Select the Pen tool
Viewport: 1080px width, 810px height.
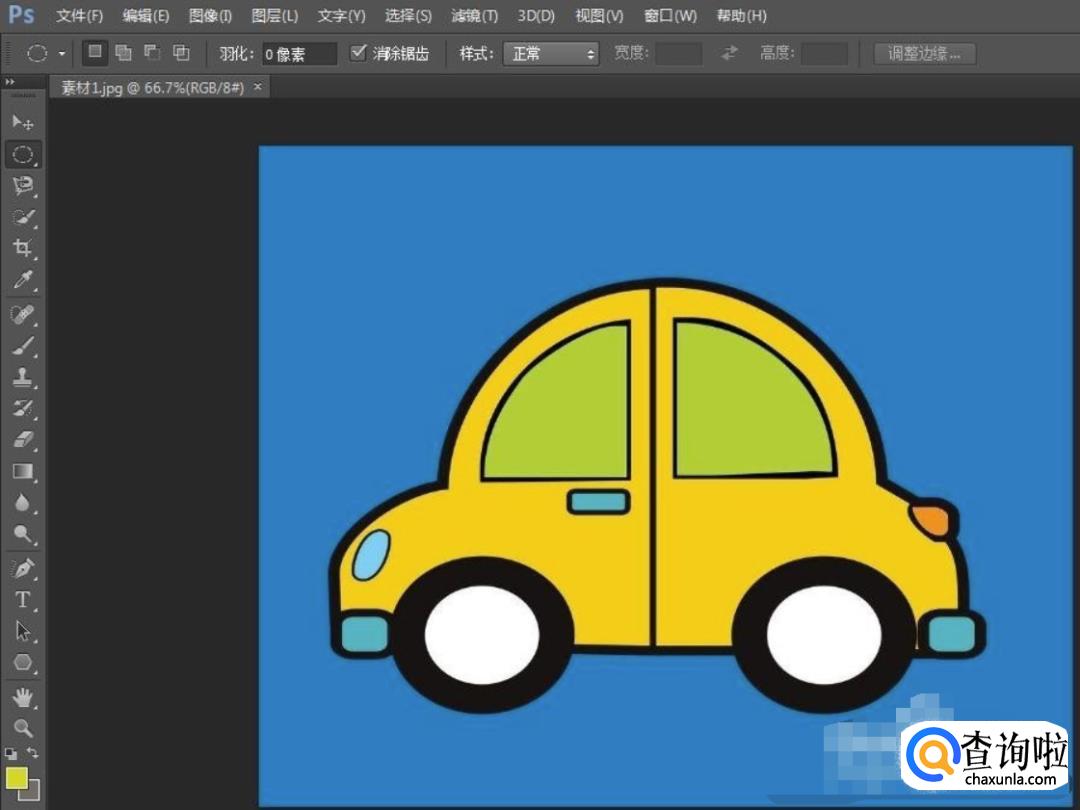click(23, 568)
